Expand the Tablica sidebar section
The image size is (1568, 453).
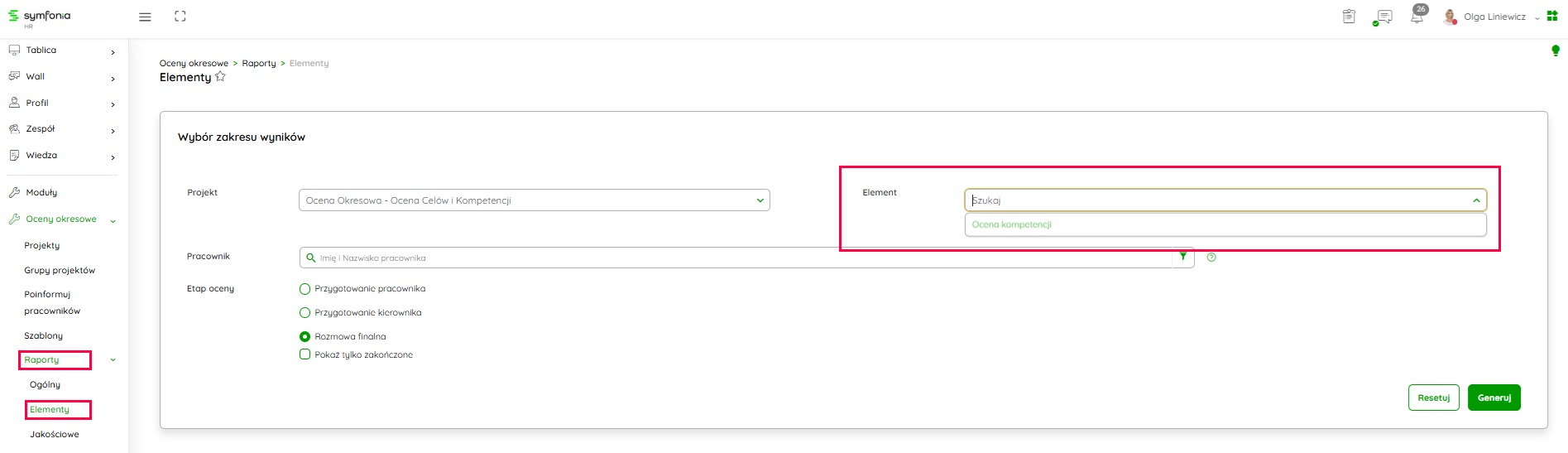[60, 51]
